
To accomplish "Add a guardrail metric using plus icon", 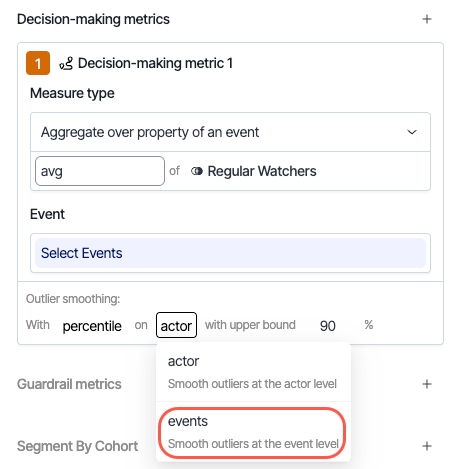I will coord(427,384).
